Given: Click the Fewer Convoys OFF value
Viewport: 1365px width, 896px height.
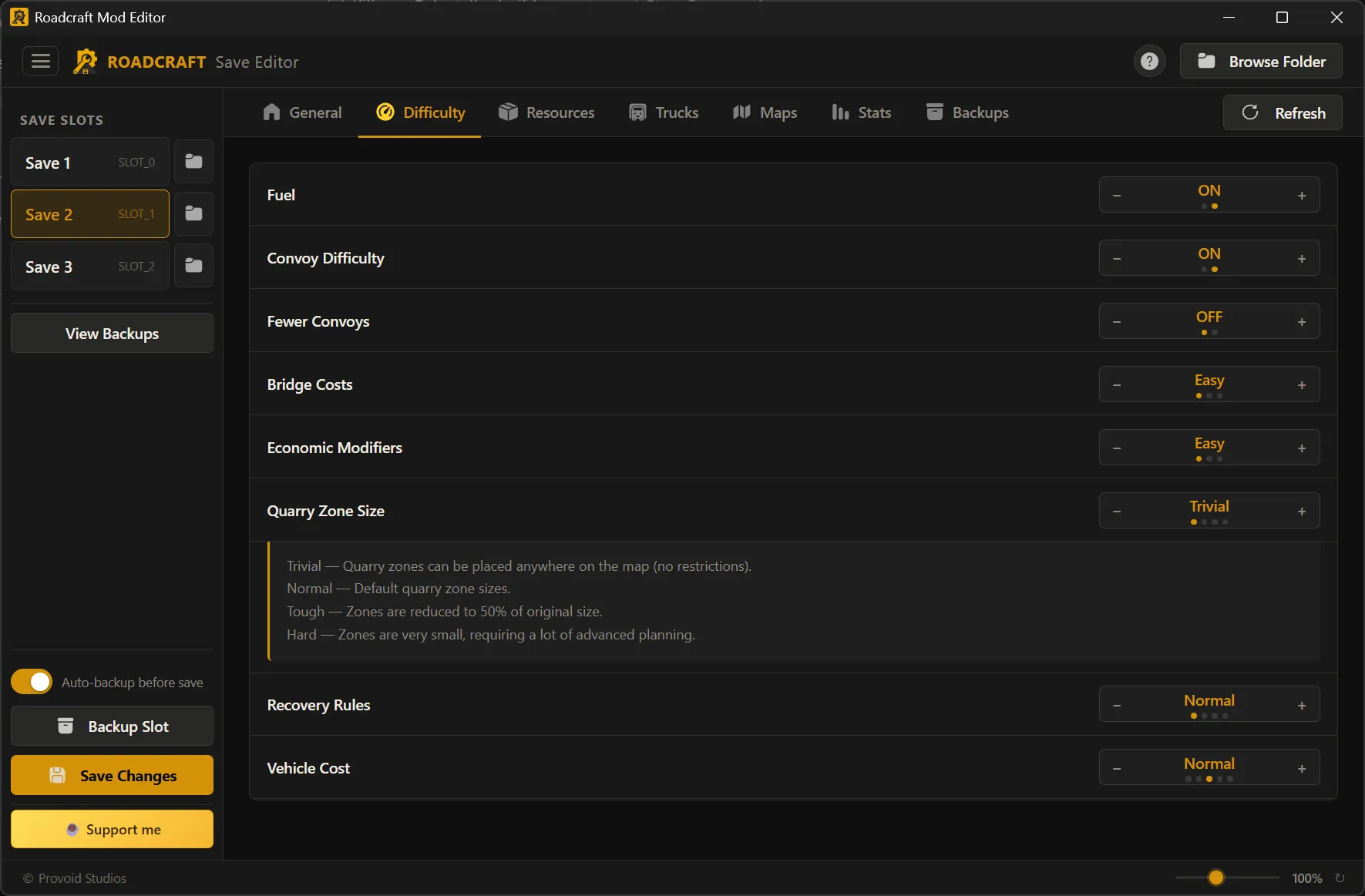Looking at the screenshot, I should pyautogui.click(x=1209, y=317).
